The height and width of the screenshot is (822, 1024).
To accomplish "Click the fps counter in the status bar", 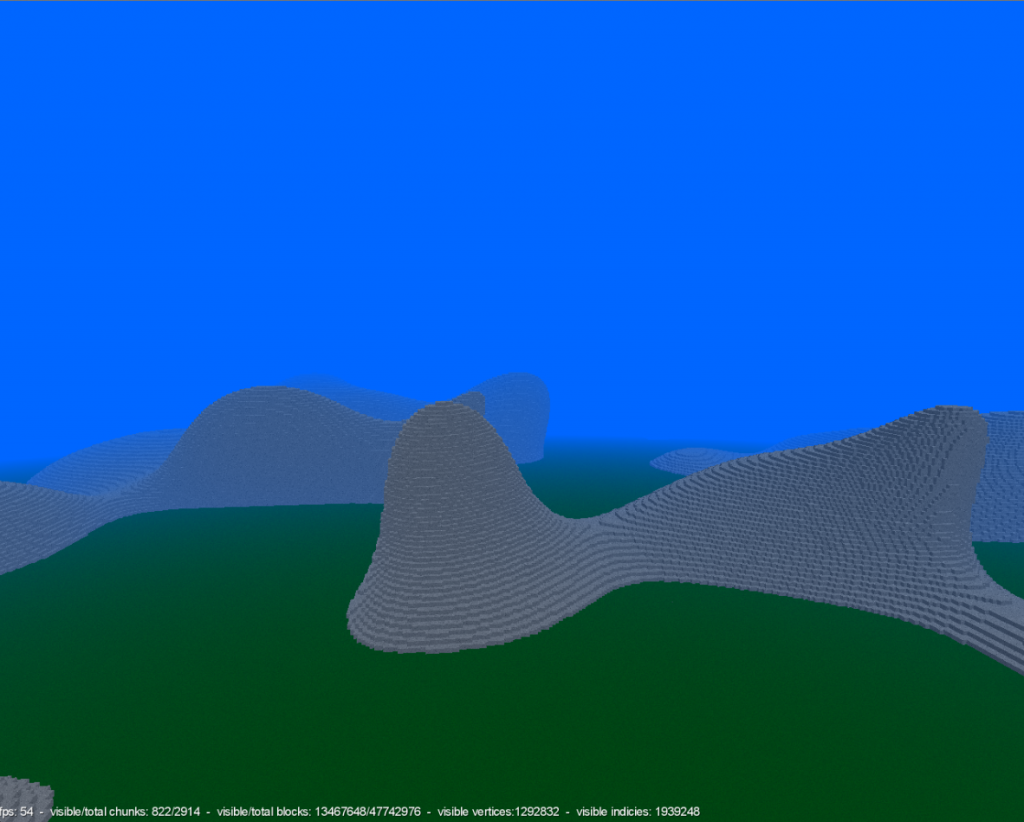I will pyautogui.click(x=18, y=811).
